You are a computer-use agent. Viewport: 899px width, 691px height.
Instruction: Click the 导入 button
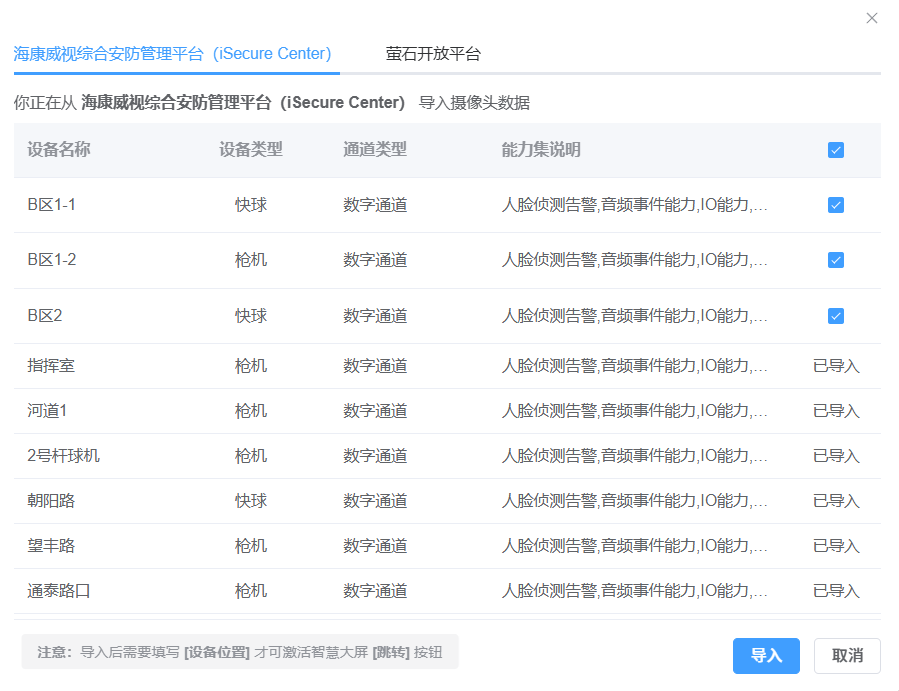(x=766, y=656)
